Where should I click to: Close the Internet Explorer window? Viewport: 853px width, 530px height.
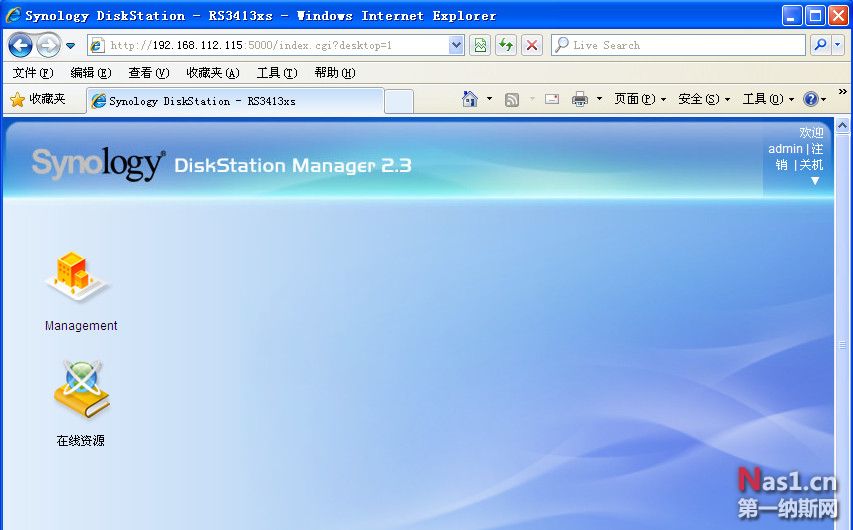click(x=838, y=15)
